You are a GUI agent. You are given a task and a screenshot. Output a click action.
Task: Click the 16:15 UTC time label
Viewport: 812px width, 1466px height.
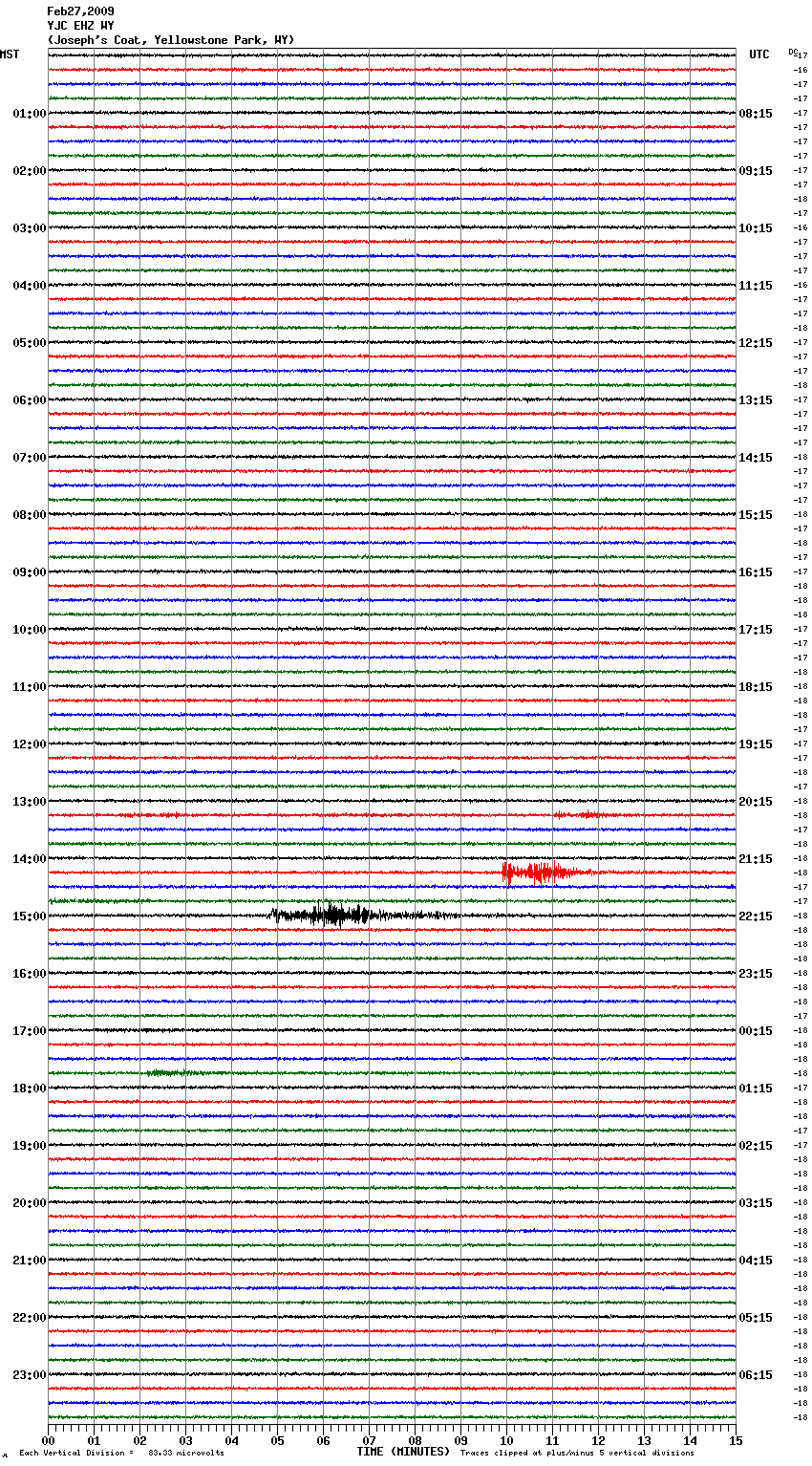[756, 572]
